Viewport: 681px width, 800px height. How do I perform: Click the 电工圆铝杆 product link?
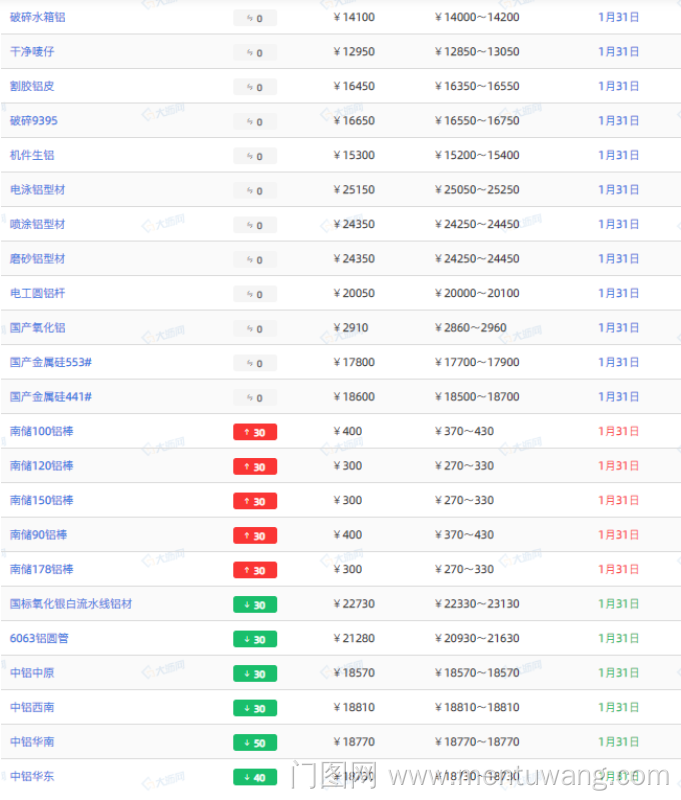pyautogui.click(x=38, y=293)
